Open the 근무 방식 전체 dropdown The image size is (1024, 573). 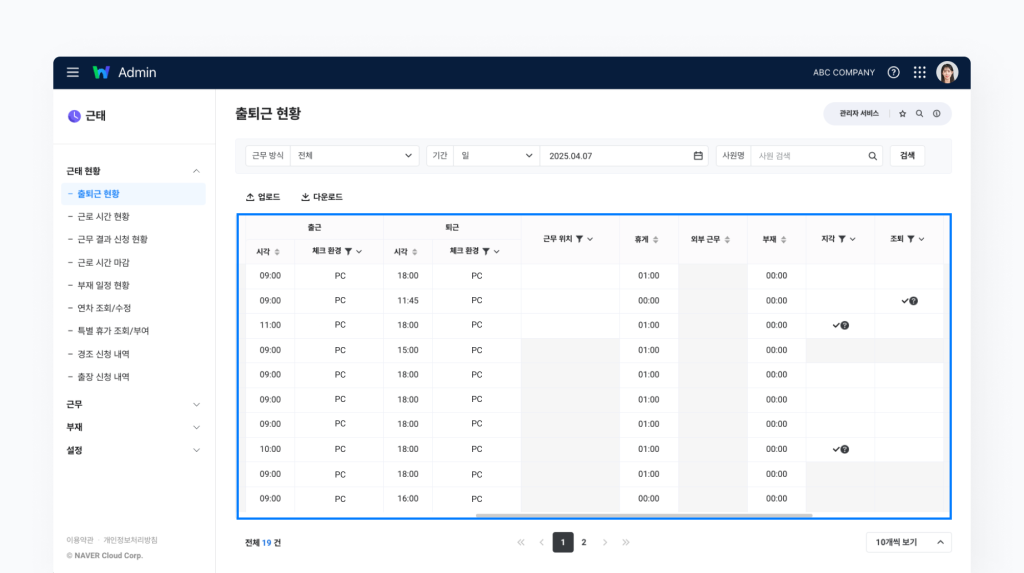[x=355, y=156]
